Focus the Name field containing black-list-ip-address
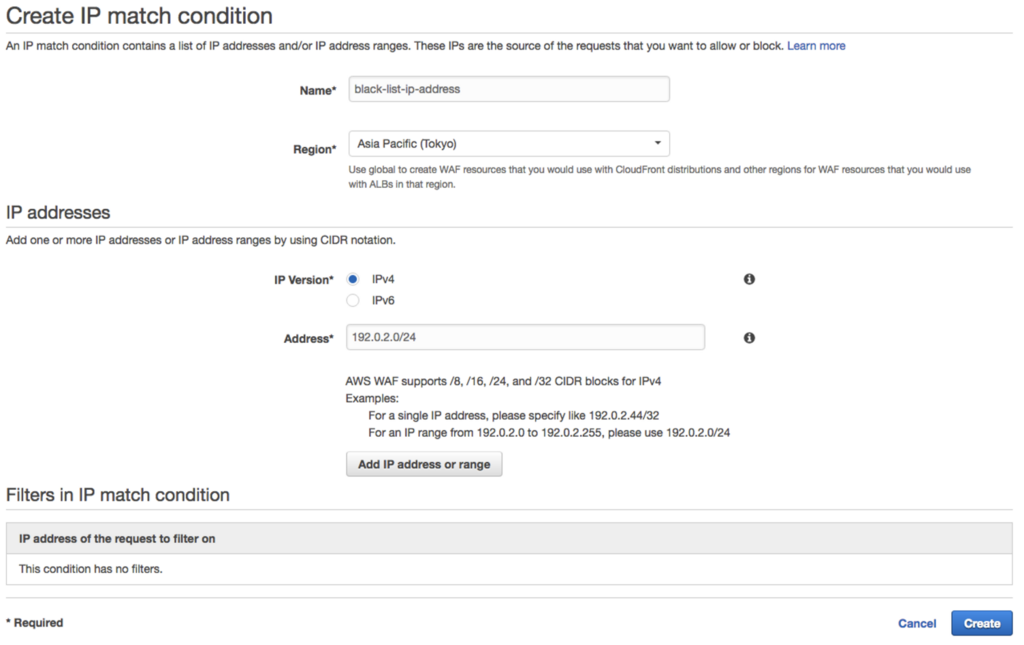1024x645 pixels. (x=508, y=89)
